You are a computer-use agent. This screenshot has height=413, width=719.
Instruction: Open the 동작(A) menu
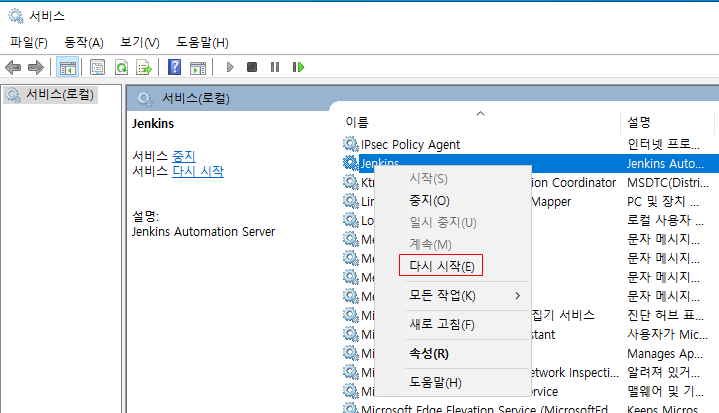coord(83,43)
